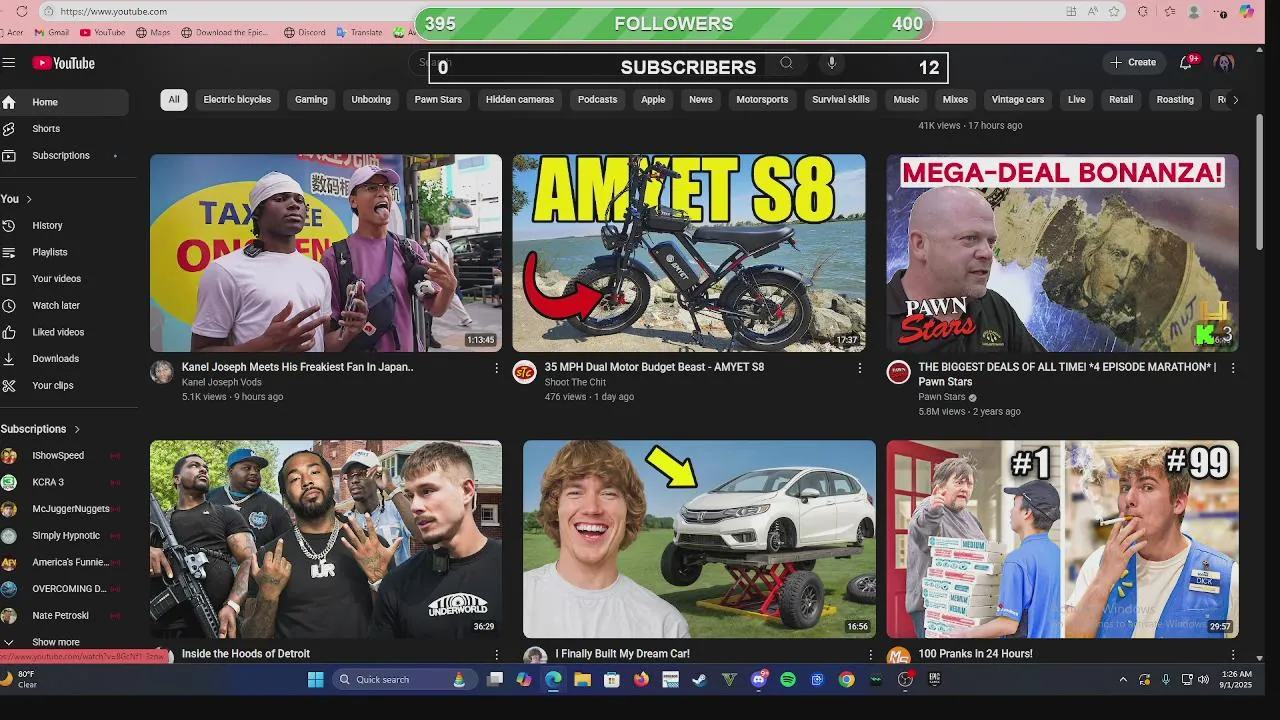Open the Shorts sidebar icon
Image resolution: width=1280 pixels, height=720 pixels.
[9, 129]
